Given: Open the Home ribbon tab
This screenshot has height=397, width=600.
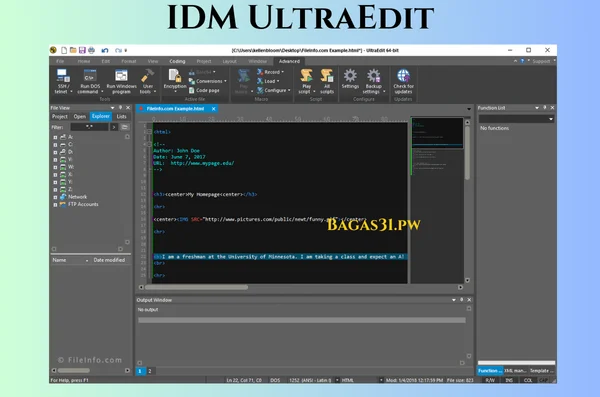Looking at the screenshot, I should click(84, 61).
